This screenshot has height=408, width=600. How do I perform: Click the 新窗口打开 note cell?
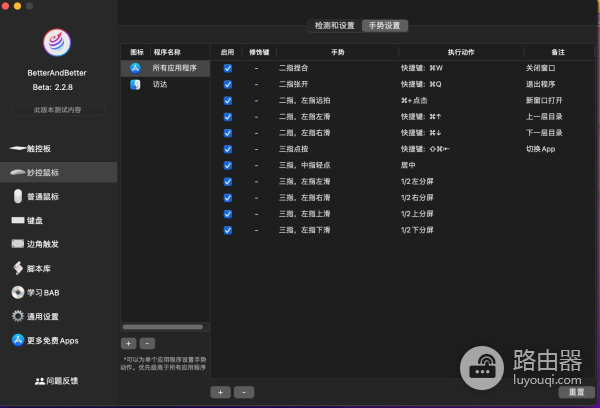click(544, 101)
